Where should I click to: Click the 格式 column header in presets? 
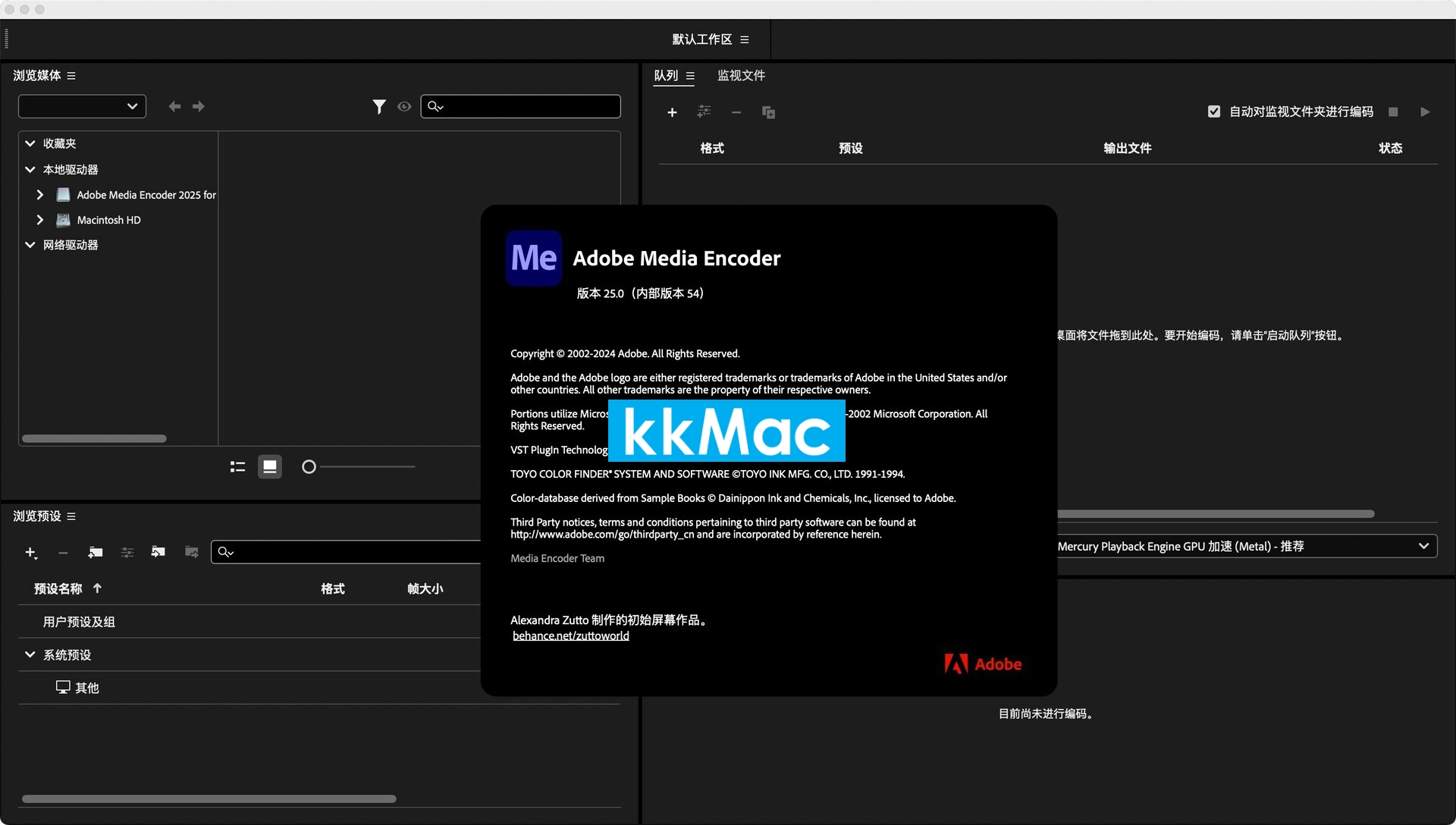333,589
